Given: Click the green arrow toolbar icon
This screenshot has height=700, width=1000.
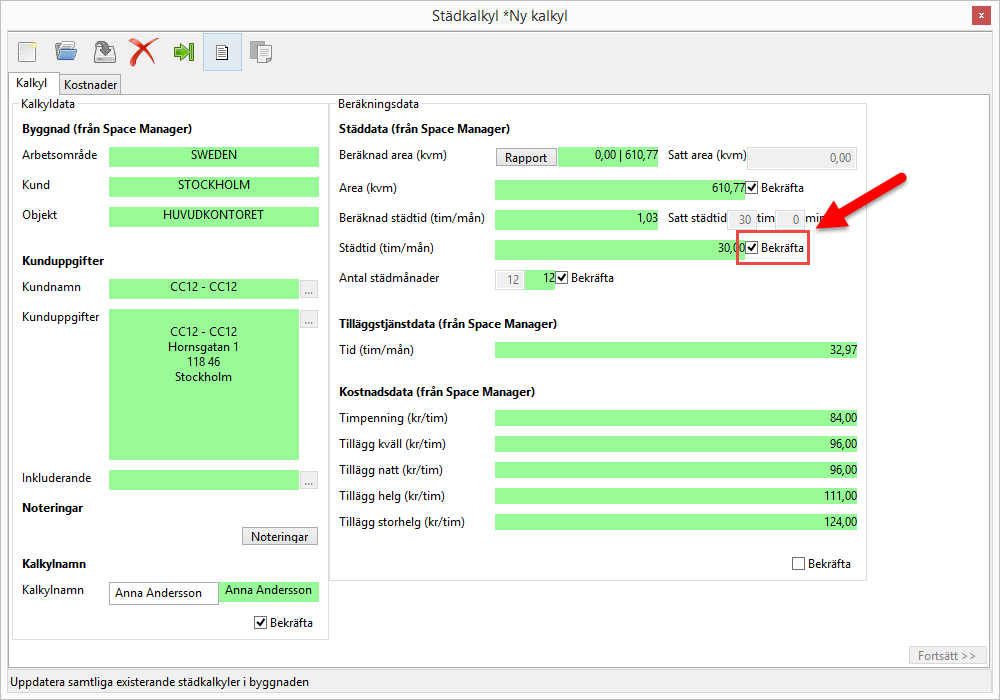Looking at the screenshot, I should [183, 51].
